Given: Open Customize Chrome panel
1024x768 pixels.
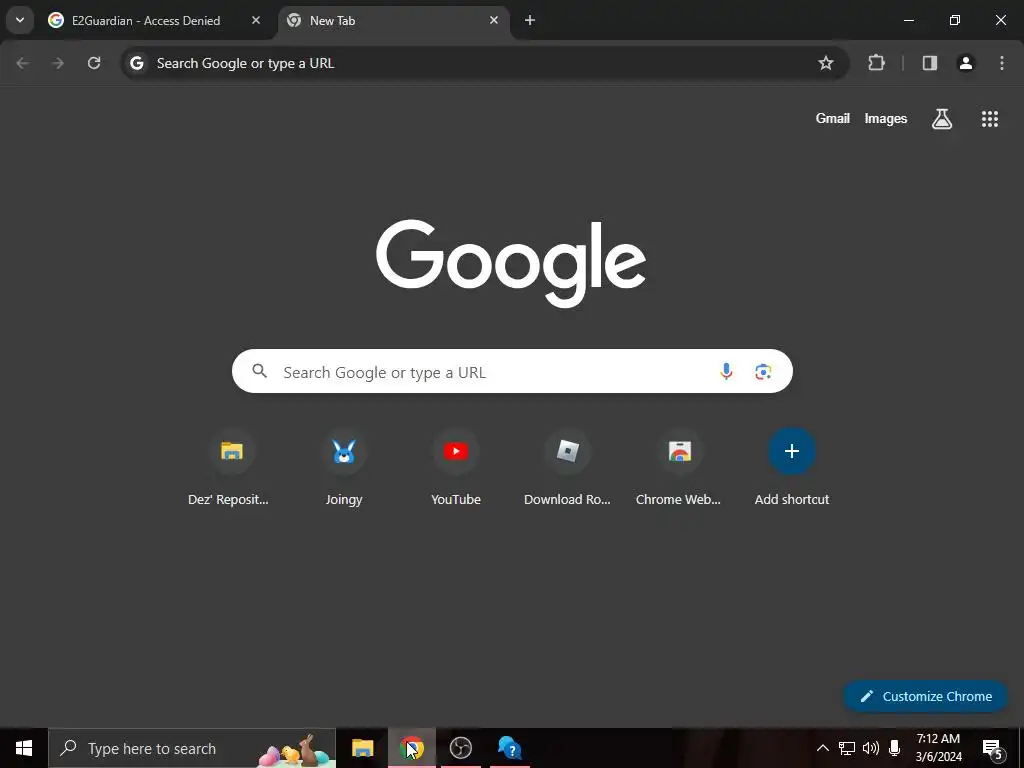Looking at the screenshot, I should point(925,696).
